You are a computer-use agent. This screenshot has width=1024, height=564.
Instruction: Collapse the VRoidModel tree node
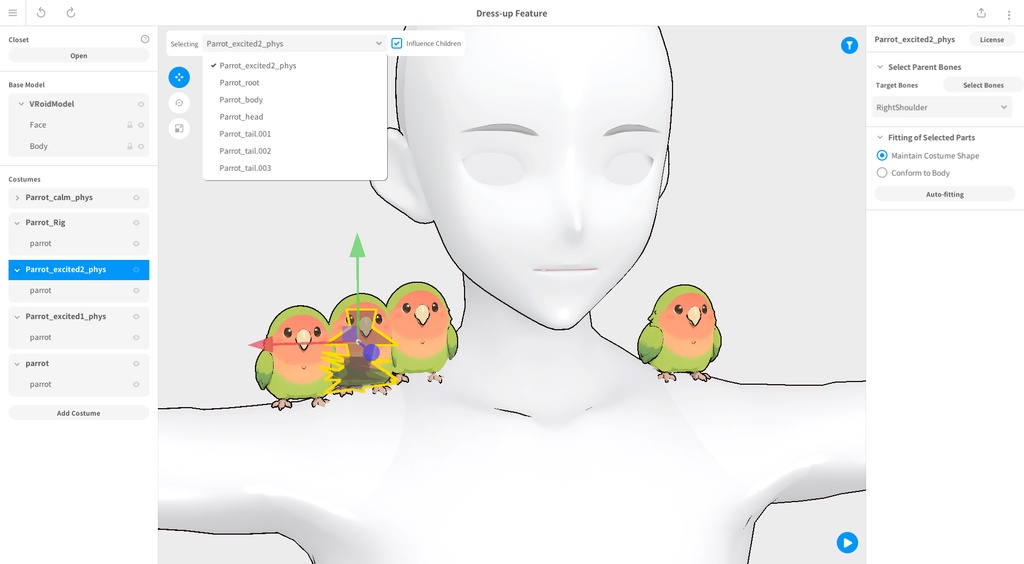[21, 104]
